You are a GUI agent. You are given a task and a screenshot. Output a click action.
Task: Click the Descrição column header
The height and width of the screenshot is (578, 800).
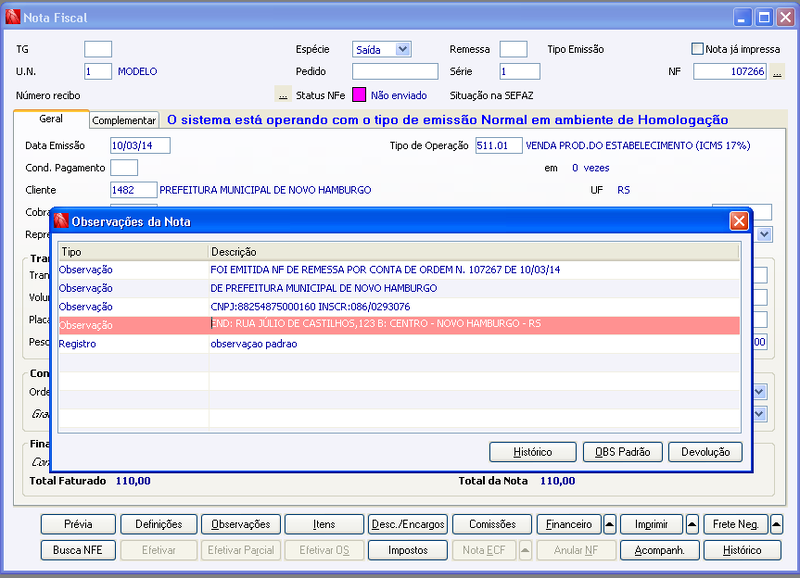pyautogui.click(x=474, y=252)
